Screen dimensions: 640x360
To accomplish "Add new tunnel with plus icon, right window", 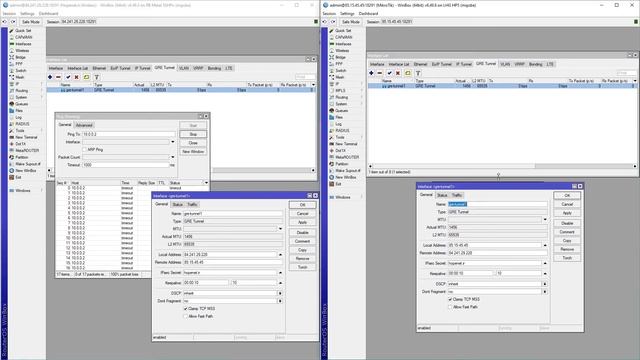I will [371, 73].
